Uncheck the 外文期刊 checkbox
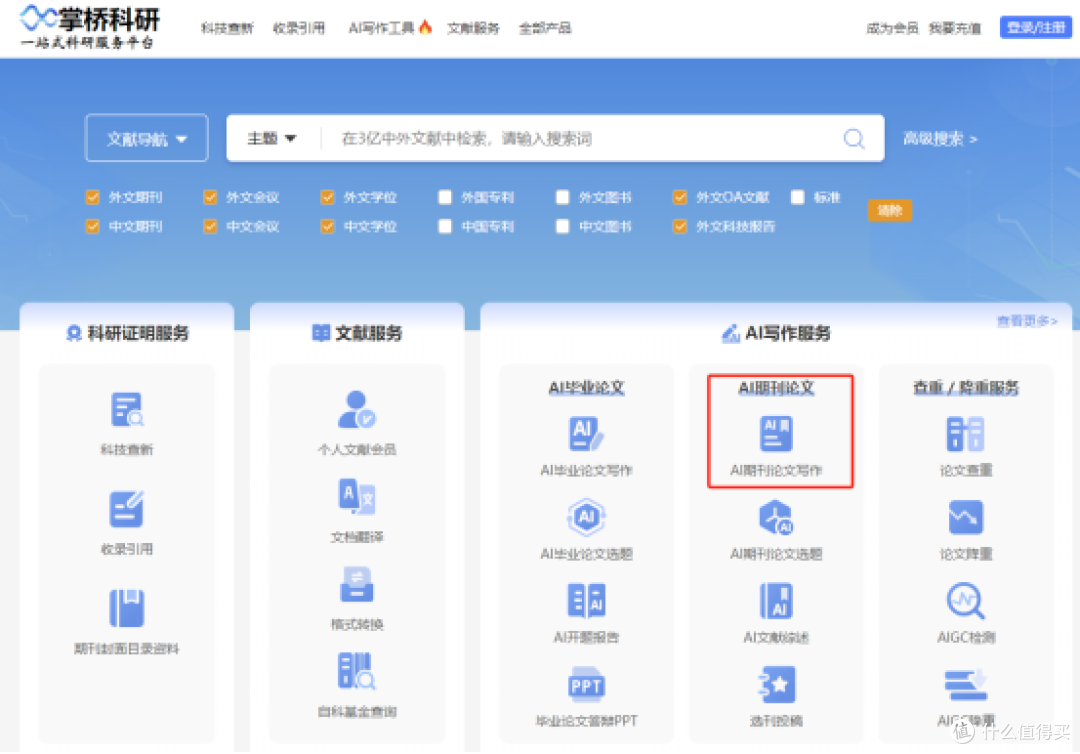This screenshot has height=754, width=1080. pos(92,198)
